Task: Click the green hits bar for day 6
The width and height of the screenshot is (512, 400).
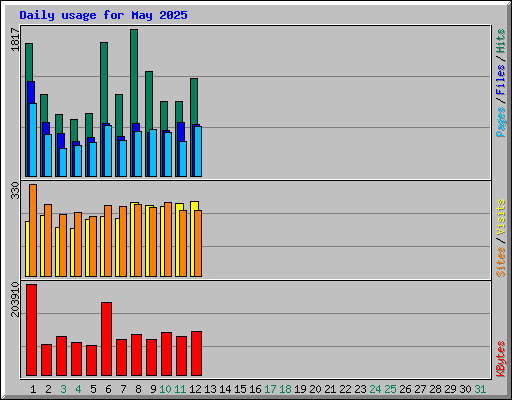Action: tap(104, 82)
